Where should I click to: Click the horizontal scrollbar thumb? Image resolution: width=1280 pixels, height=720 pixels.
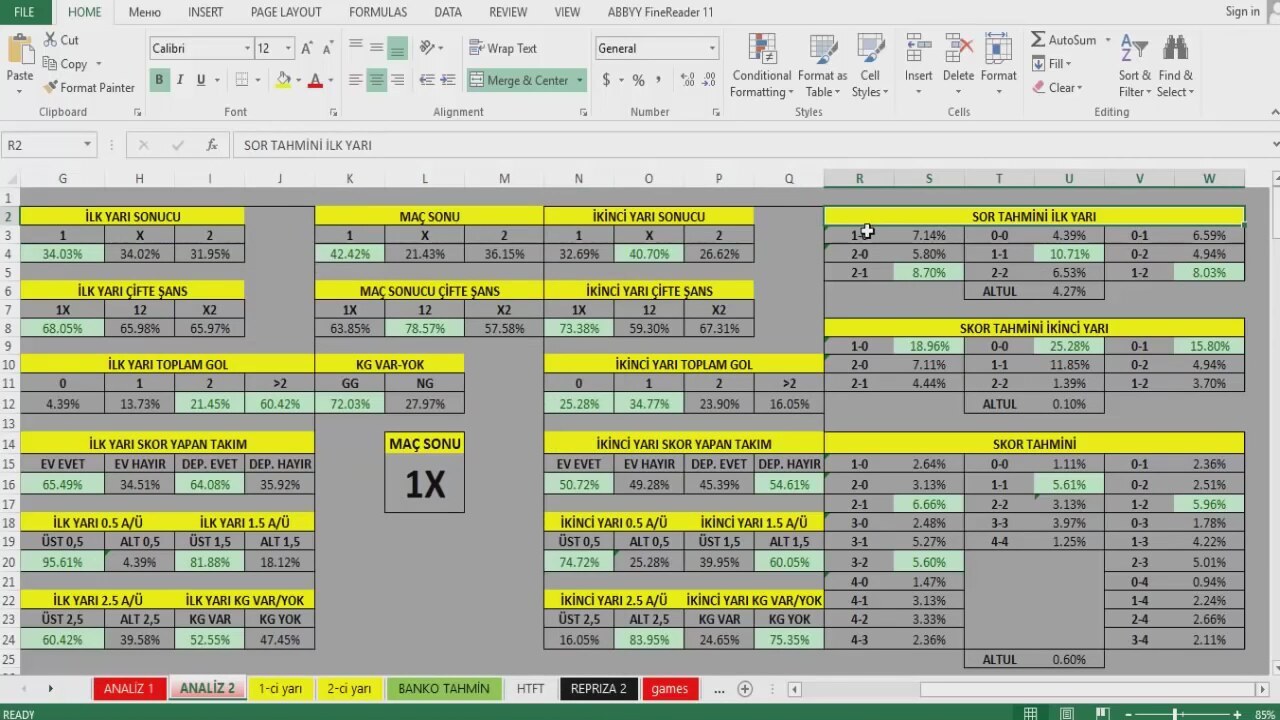tap(1088, 689)
